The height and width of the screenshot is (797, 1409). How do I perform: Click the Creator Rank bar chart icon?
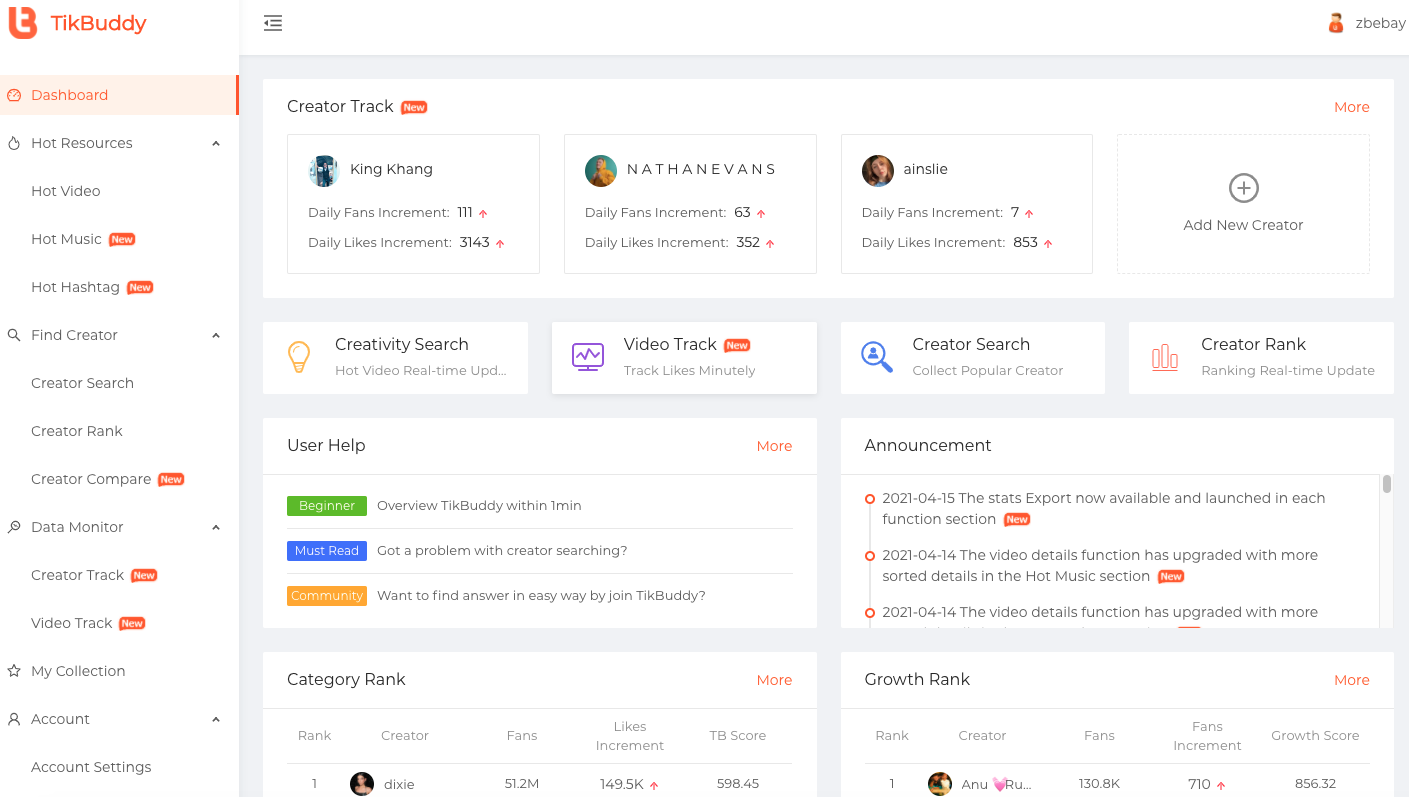point(1165,357)
